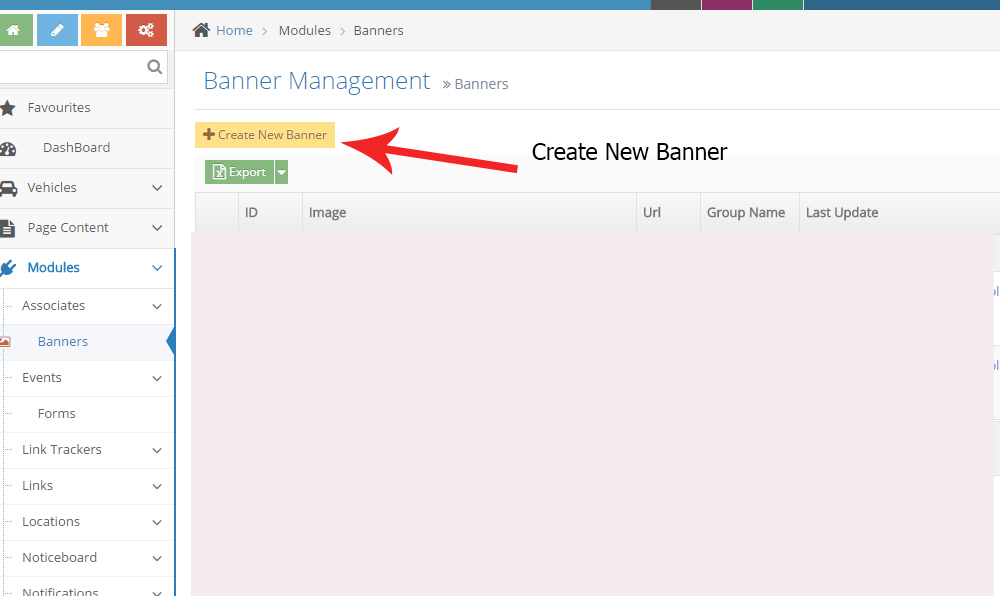This screenshot has height=596, width=1000.
Task: Expand the Noticeboard sidebar section
Action: click(x=59, y=557)
